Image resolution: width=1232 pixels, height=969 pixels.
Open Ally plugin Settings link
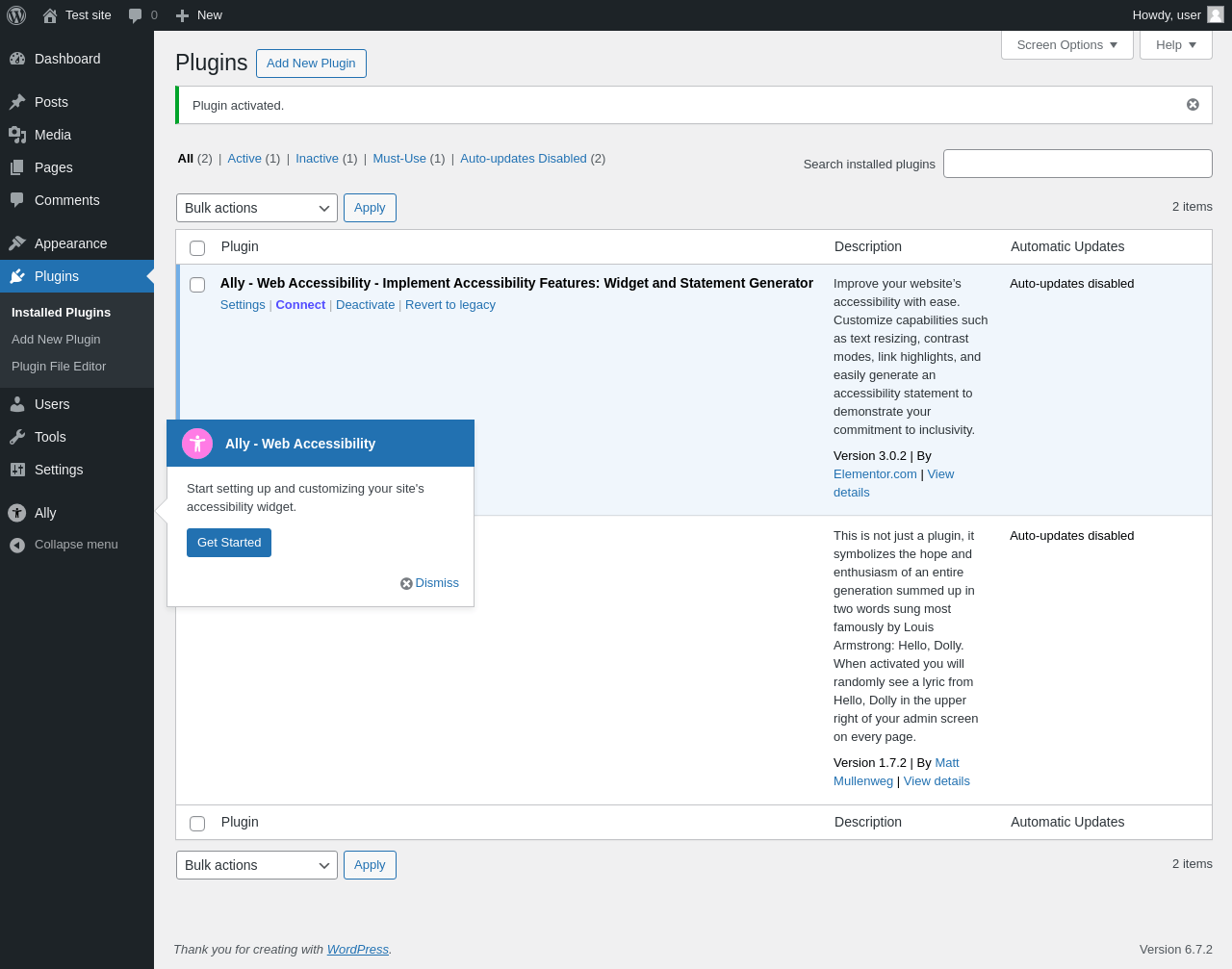pyautogui.click(x=243, y=305)
